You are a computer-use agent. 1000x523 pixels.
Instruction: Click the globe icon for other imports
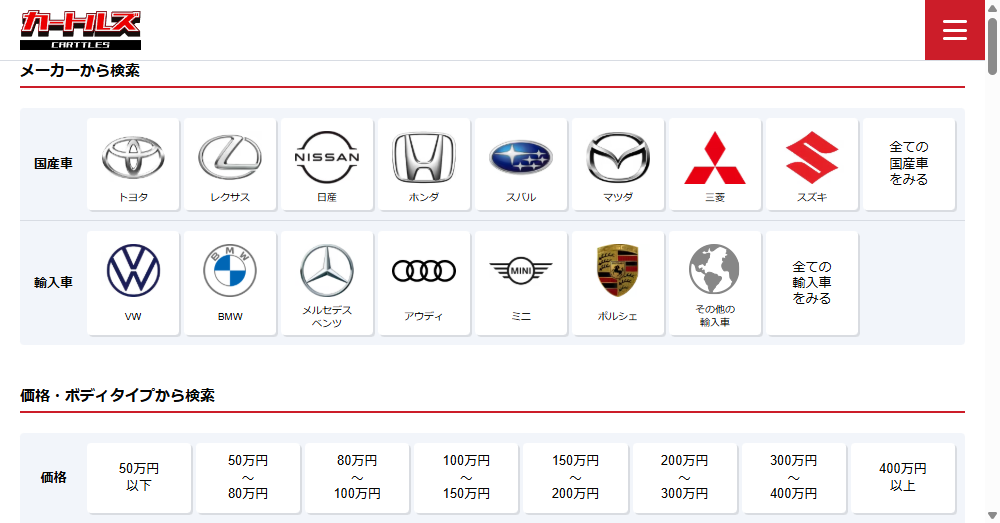point(714,269)
